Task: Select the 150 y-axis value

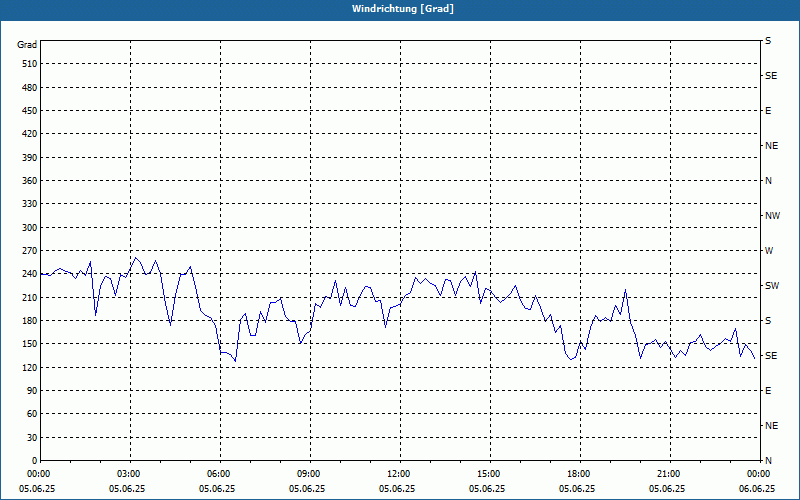Action: coord(30,344)
